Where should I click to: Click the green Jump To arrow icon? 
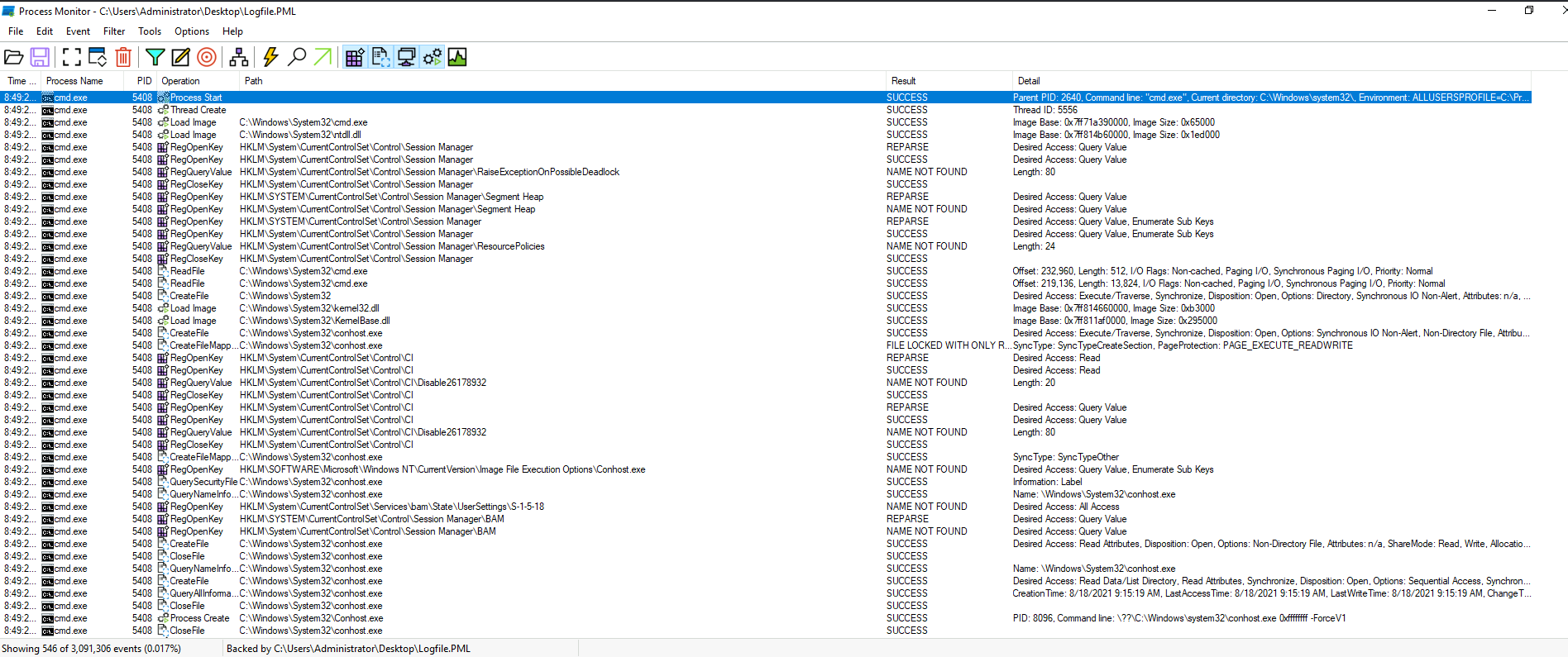tap(323, 57)
